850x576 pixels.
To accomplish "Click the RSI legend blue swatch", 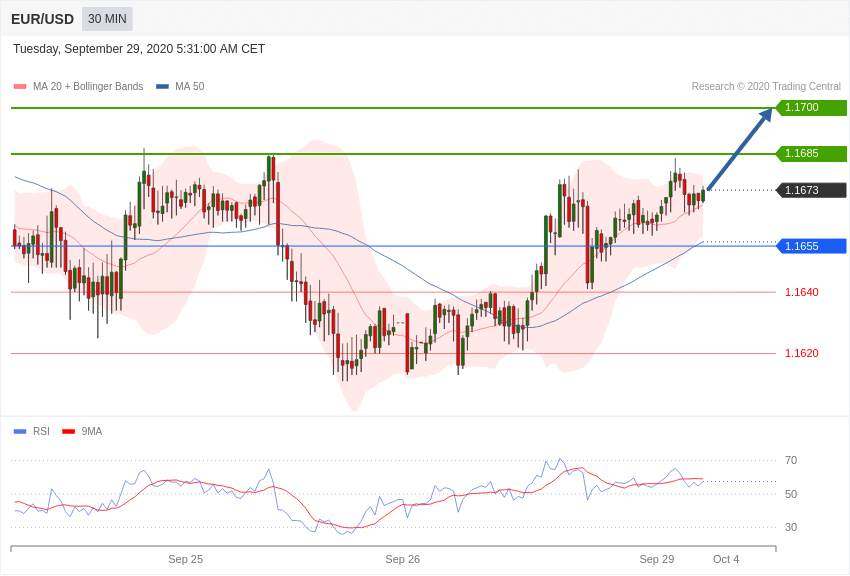I will (x=20, y=431).
